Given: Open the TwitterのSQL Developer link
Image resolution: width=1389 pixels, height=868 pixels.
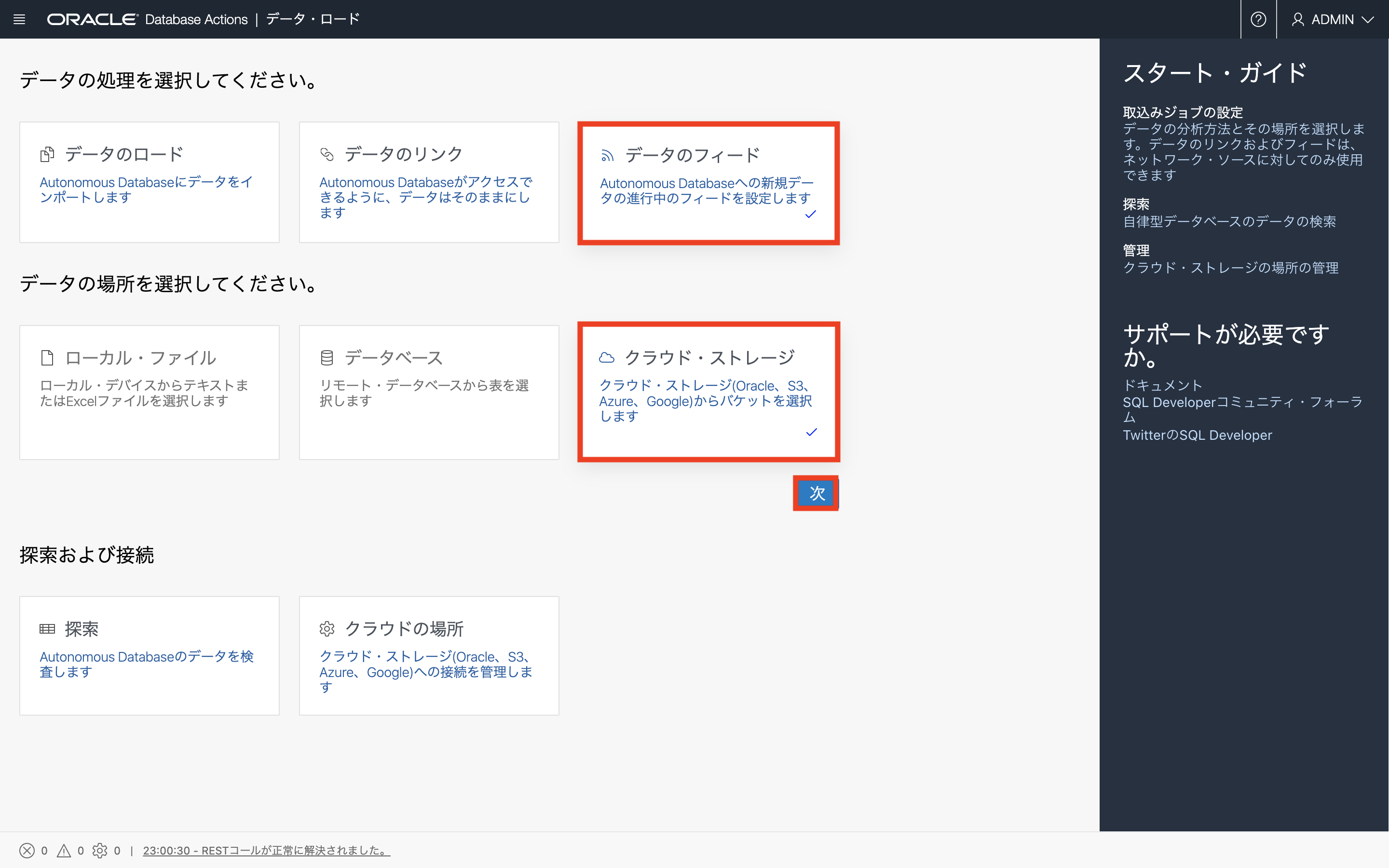Looking at the screenshot, I should click(x=1198, y=435).
